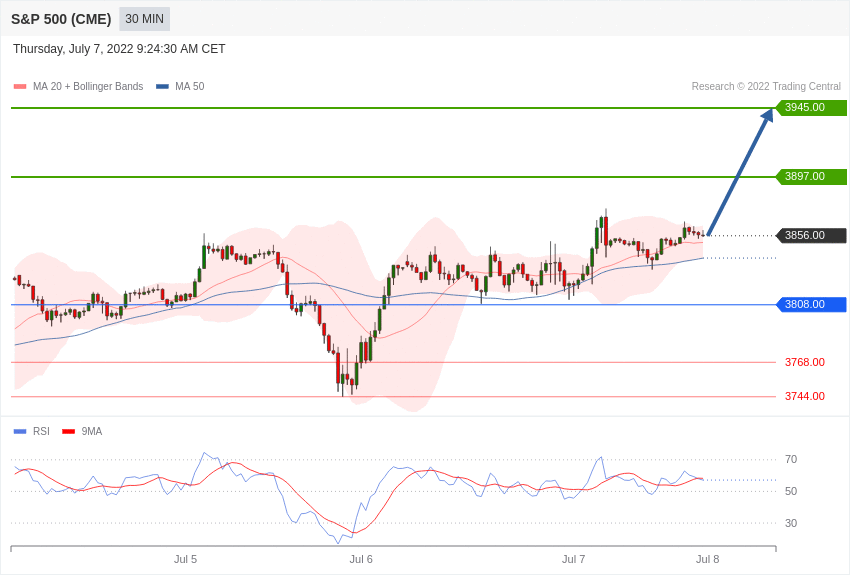Click the 3808.00 blue pivot price tag
The image size is (850, 576).
[811, 305]
